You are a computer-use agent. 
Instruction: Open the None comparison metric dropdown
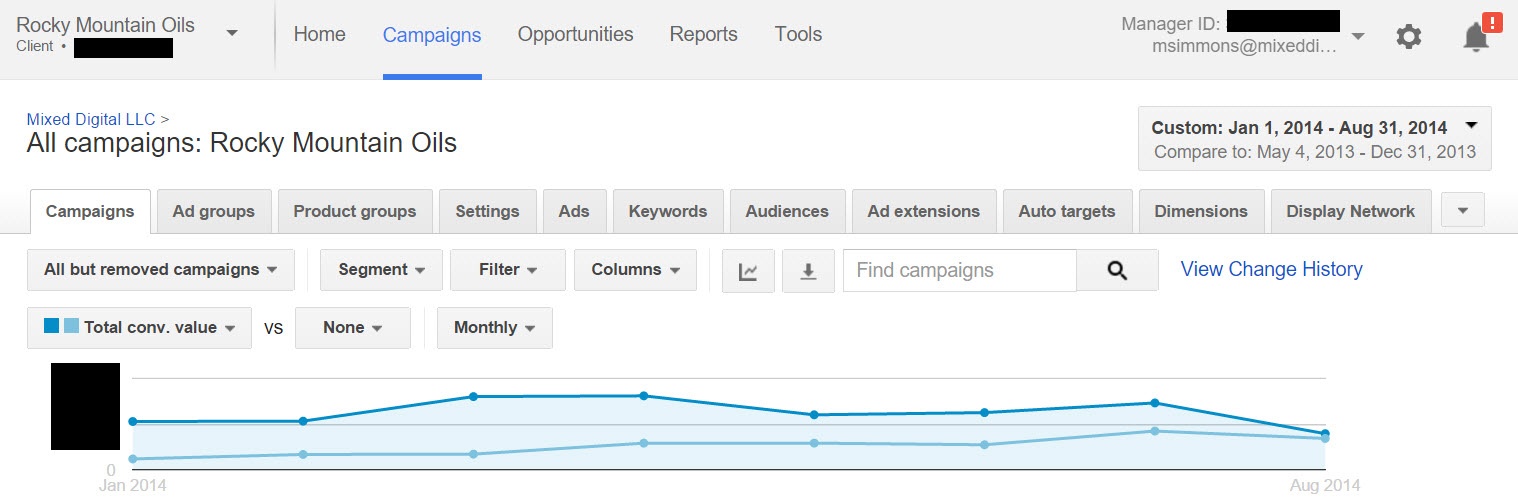pyautogui.click(x=353, y=328)
